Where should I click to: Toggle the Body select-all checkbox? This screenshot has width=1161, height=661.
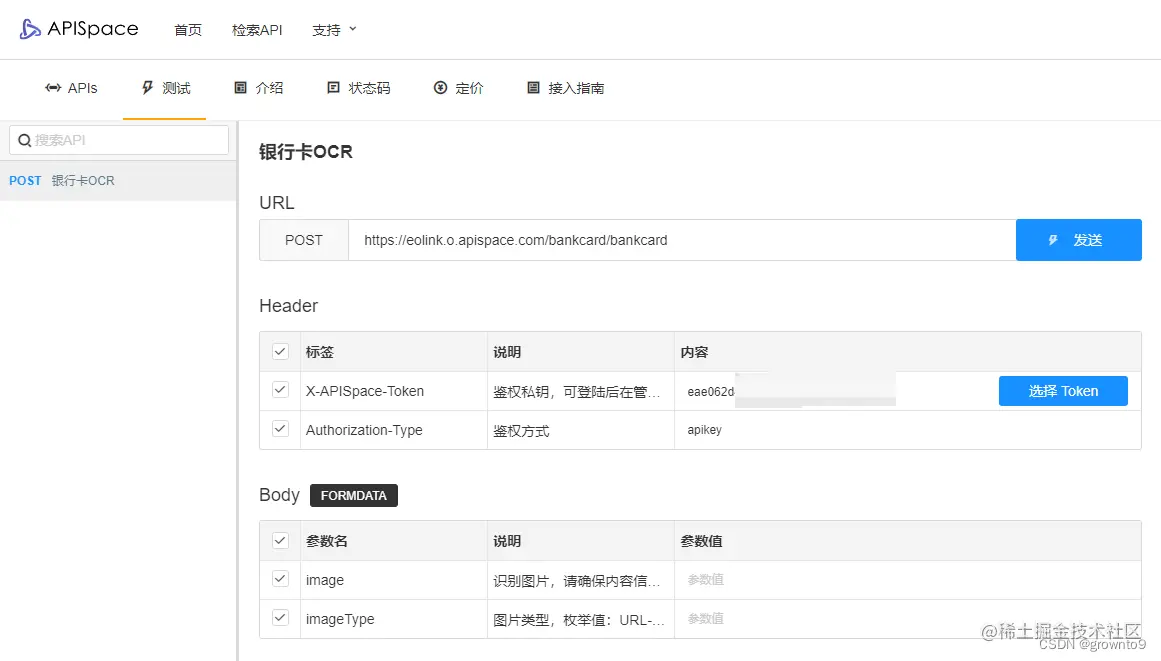click(x=280, y=540)
